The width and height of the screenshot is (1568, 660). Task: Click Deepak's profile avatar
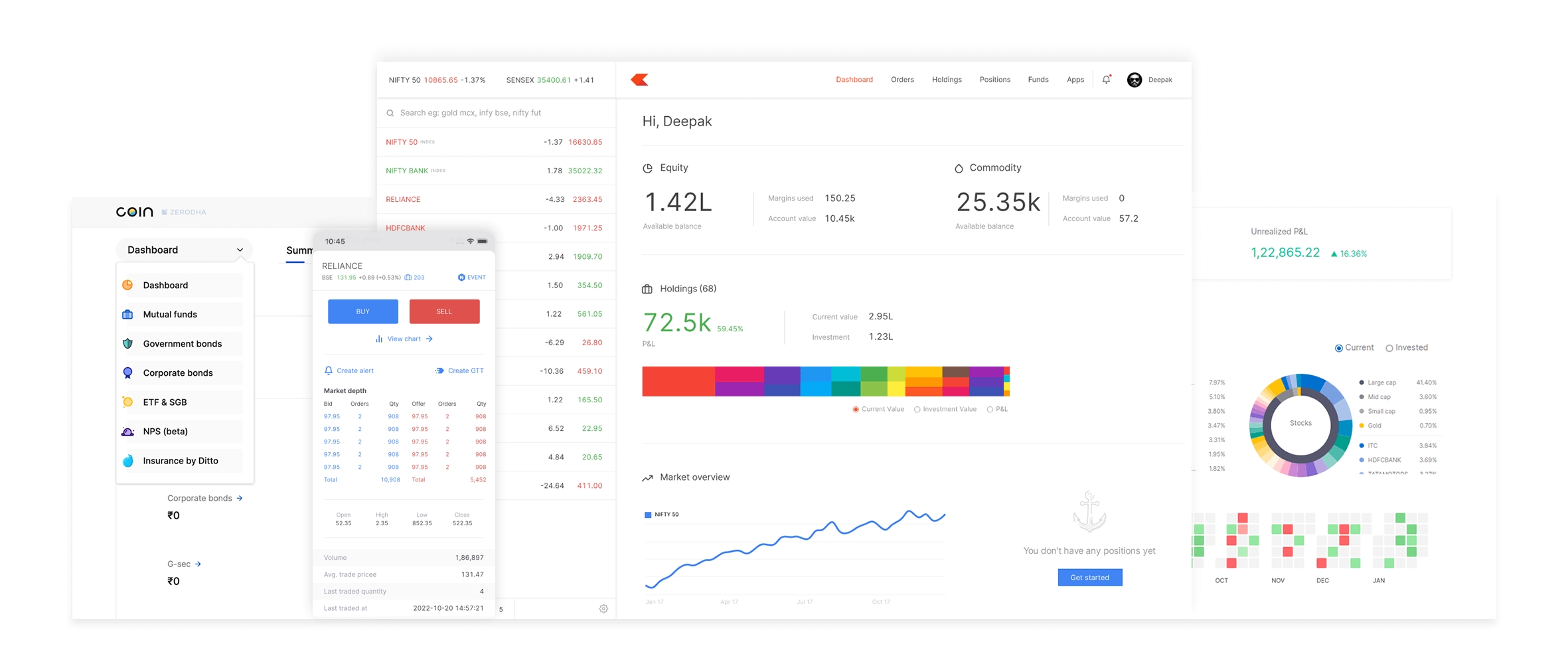click(x=1135, y=80)
